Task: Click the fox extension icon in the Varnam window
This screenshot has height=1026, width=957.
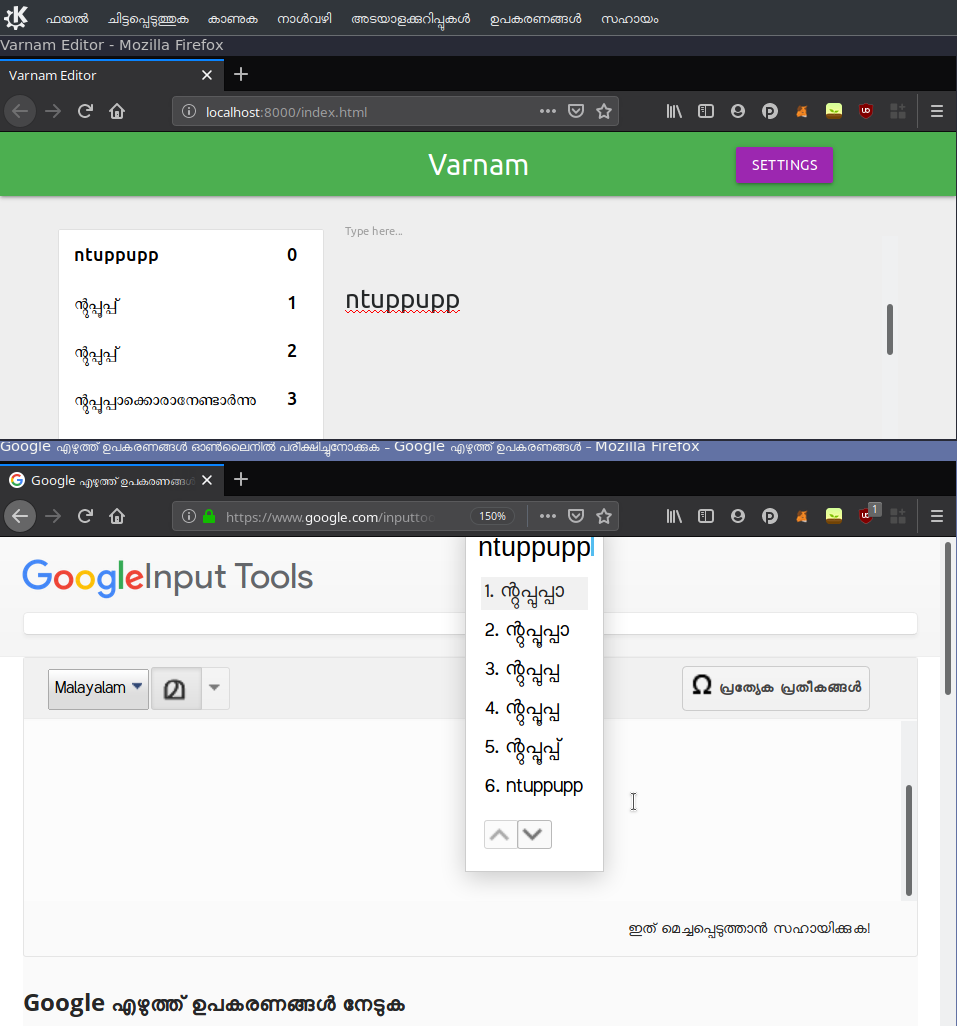Action: 801,111
